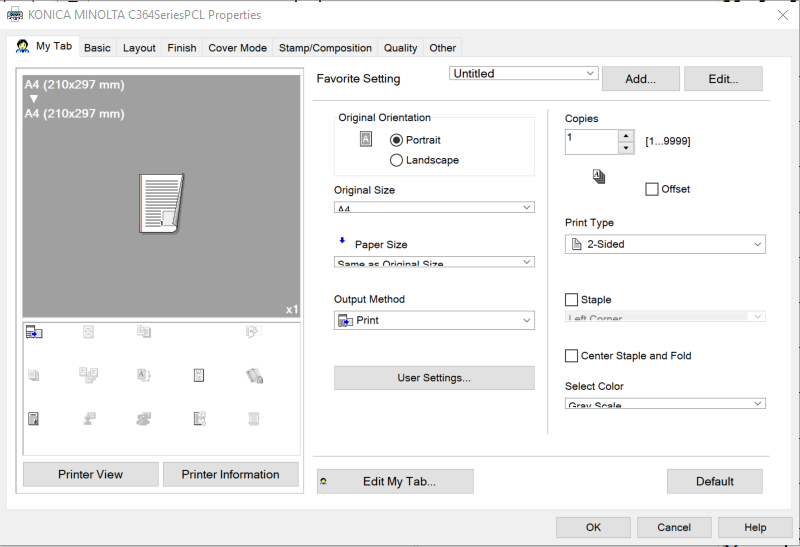Click the Printer Information button
The image size is (800, 547).
click(x=231, y=475)
